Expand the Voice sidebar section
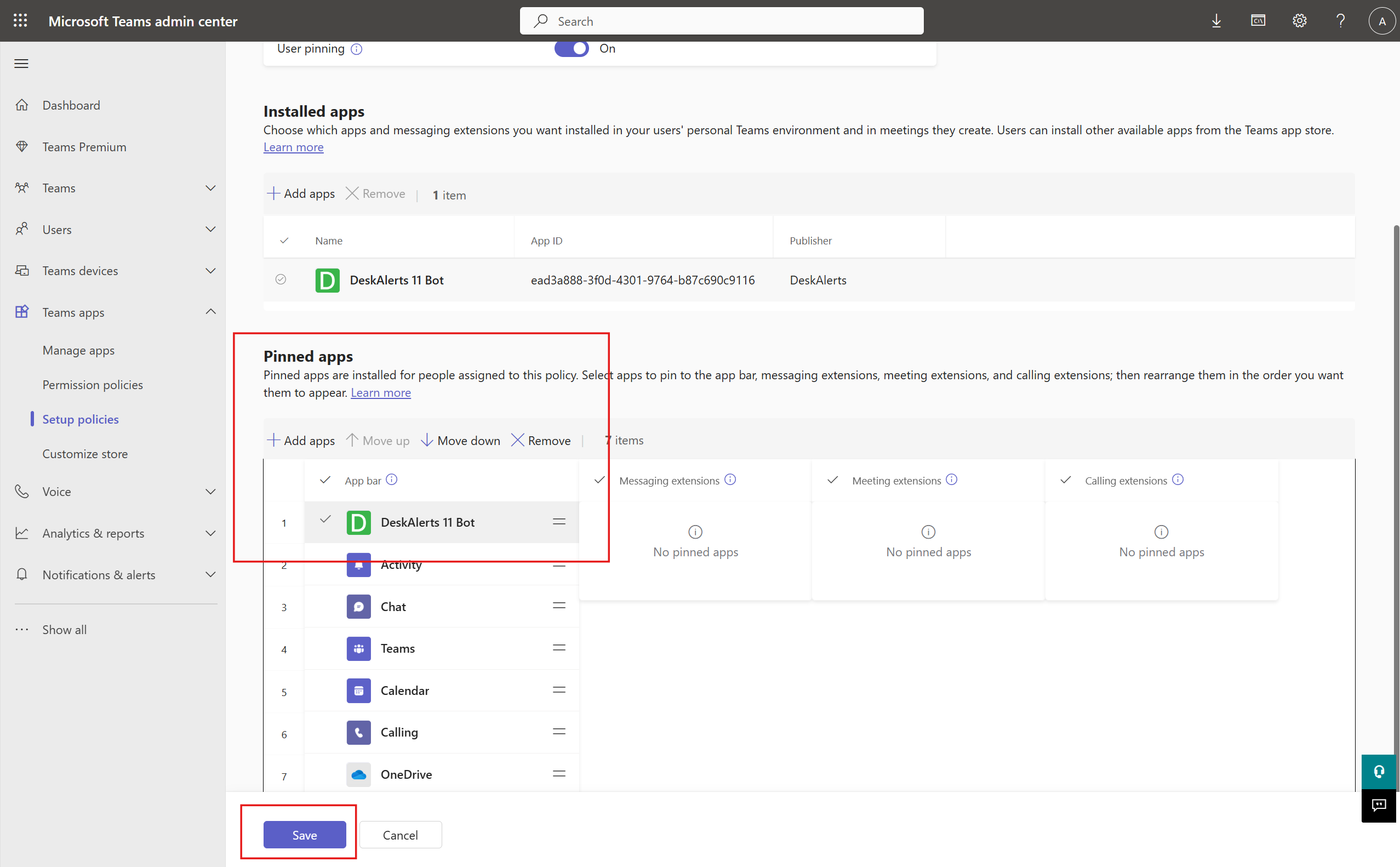 [x=211, y=492]
